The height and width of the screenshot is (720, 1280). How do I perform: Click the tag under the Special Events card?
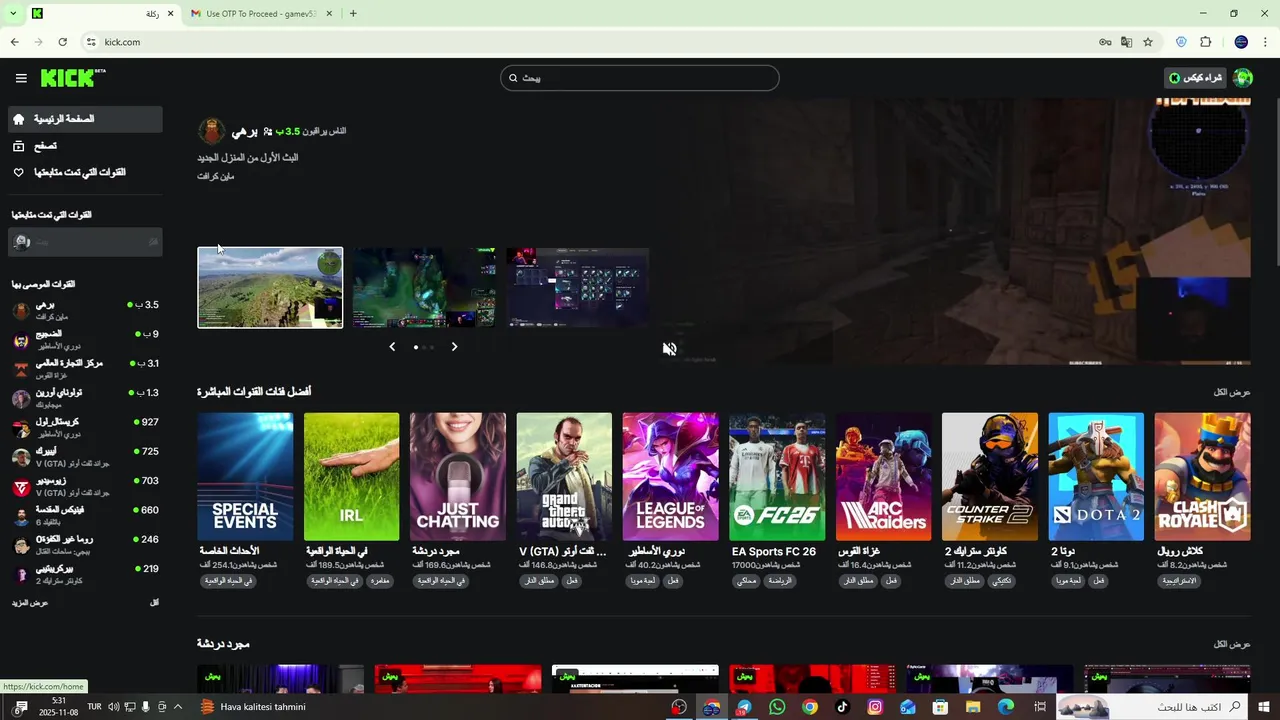tap(228, 580)
